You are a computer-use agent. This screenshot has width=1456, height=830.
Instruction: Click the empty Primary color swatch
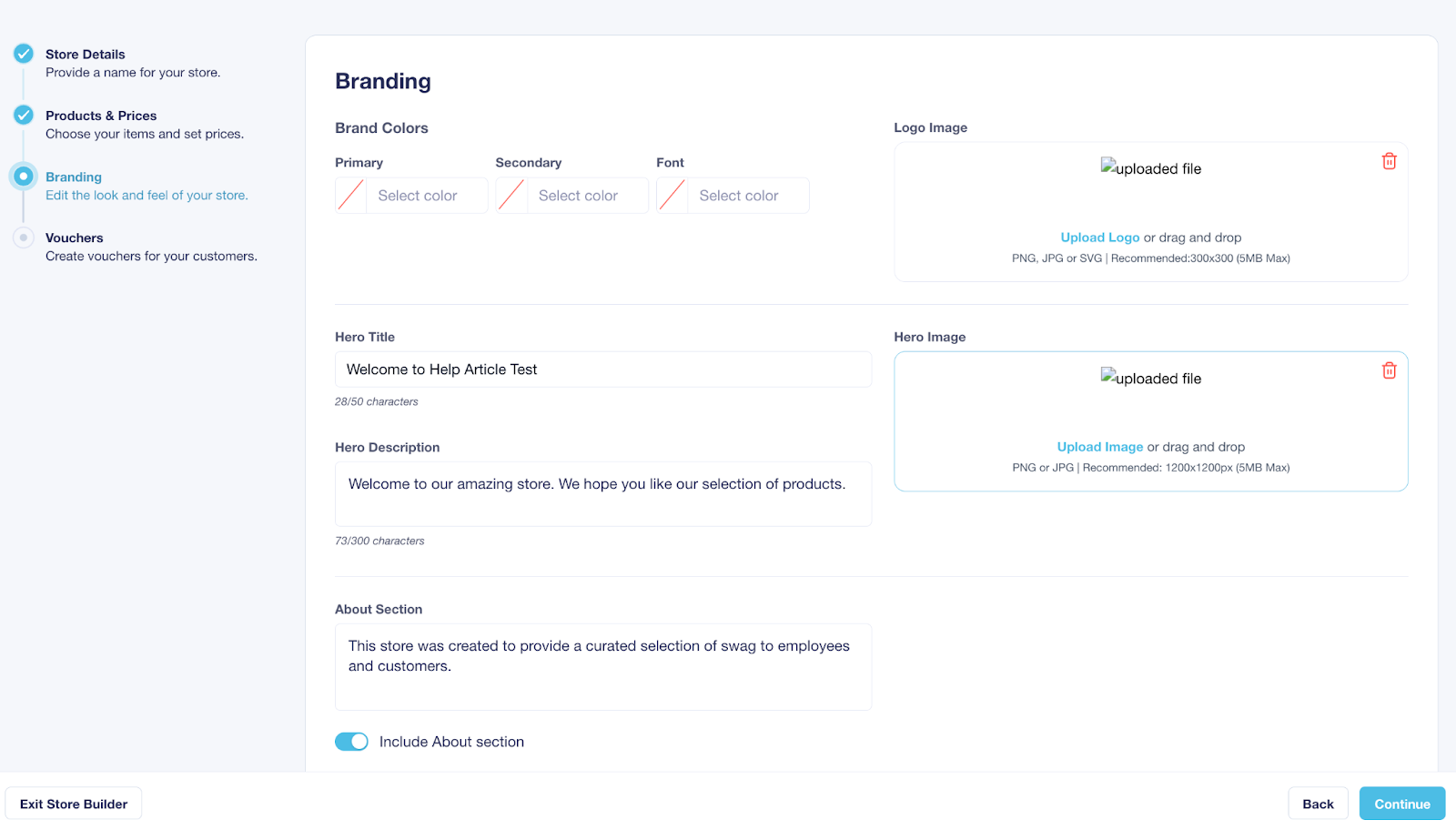click(x=351, y=196)
